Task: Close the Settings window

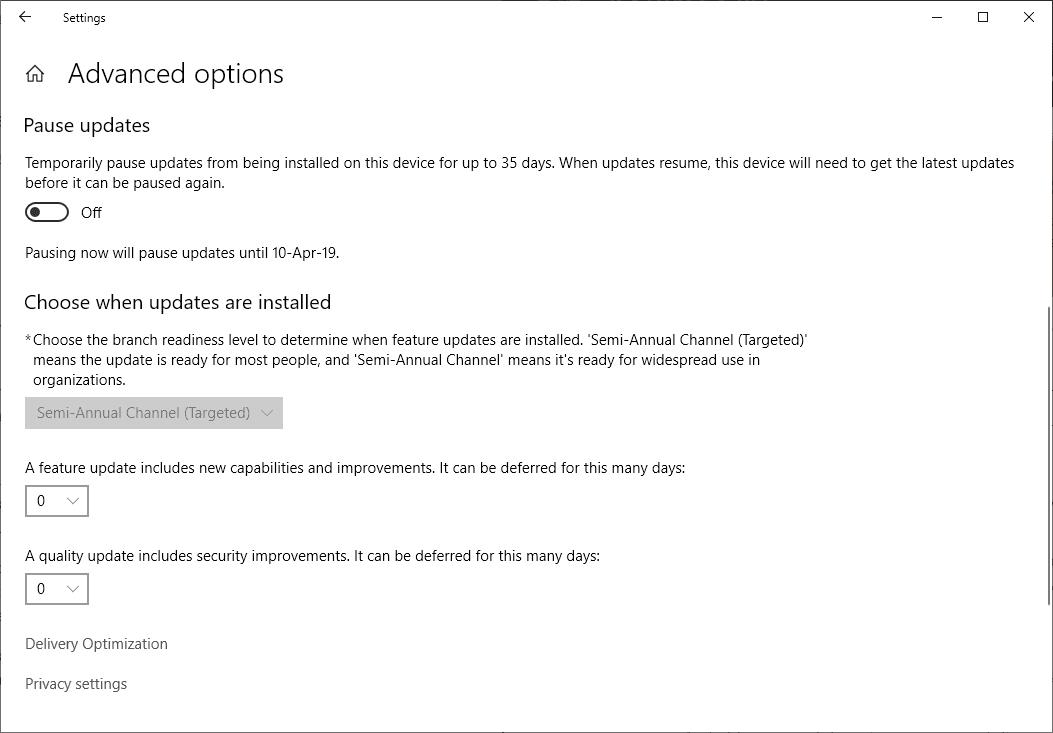Action: click(1029, 17)
